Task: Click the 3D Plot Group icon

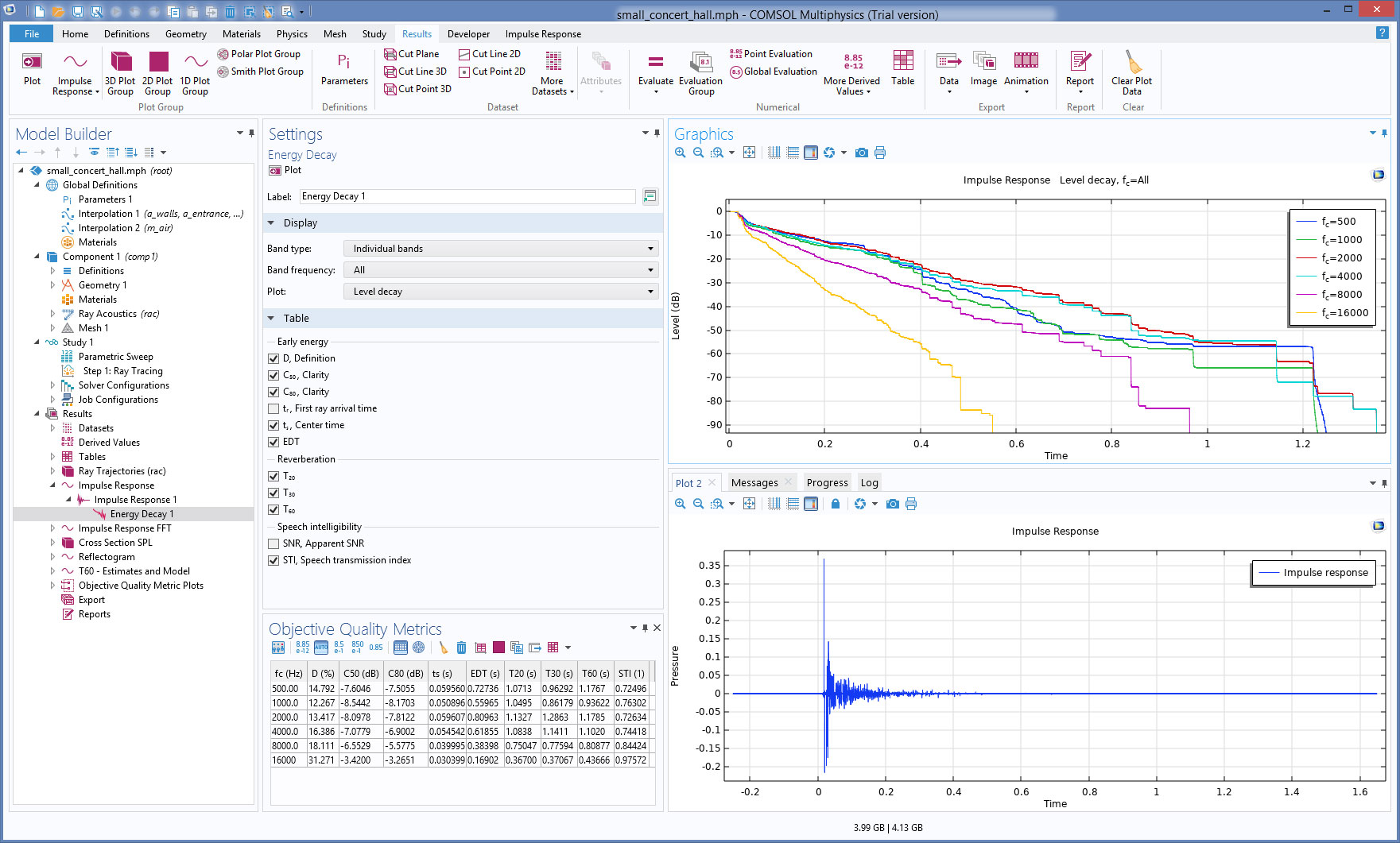Action: 121,63
